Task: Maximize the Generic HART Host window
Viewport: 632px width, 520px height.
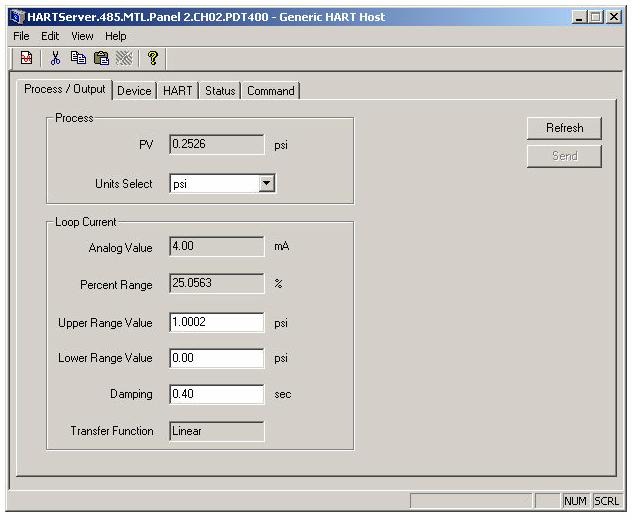Action: [x=596, y=17]
